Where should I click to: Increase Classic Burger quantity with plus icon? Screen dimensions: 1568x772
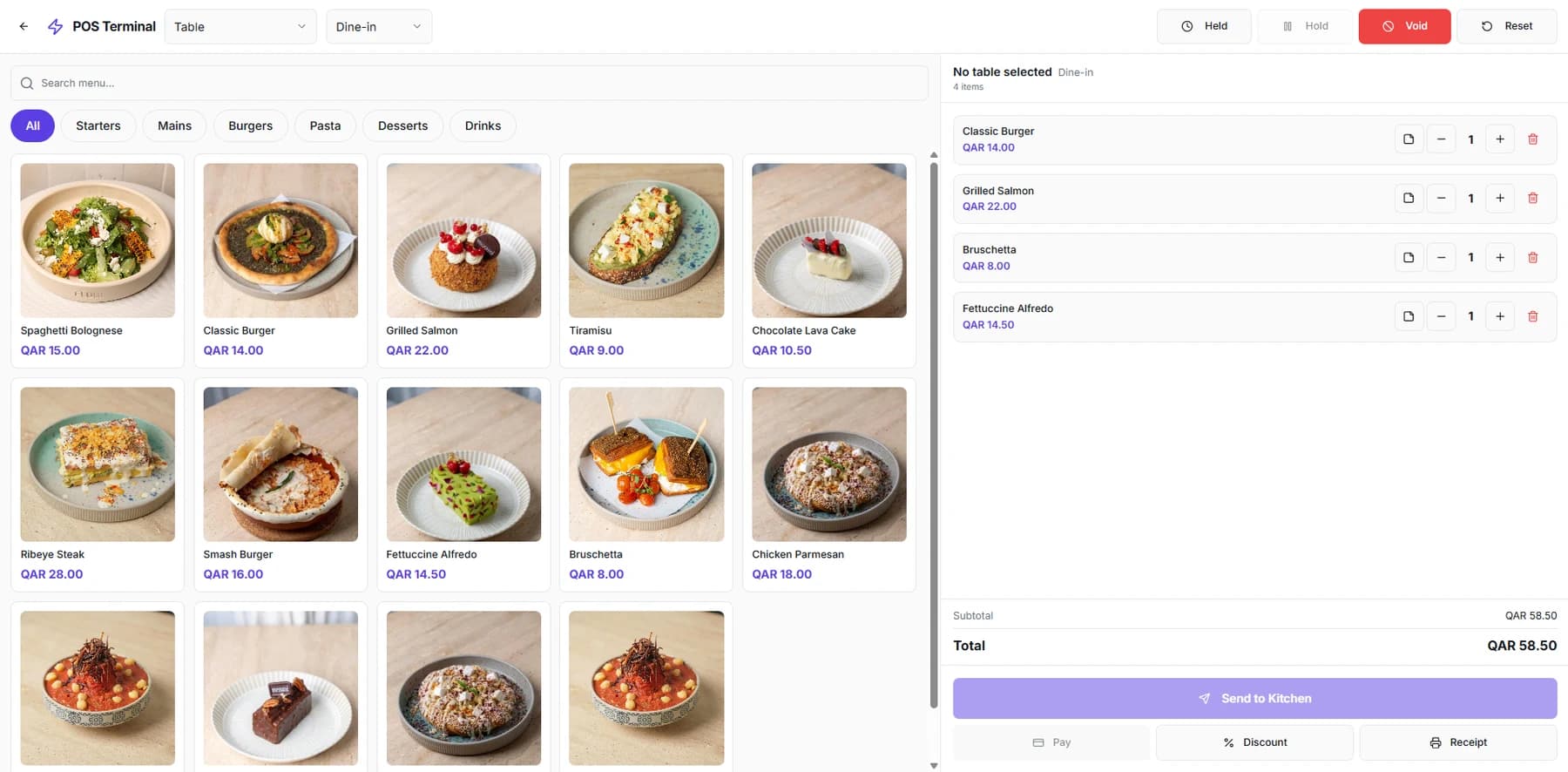[x=1500, y=139]
